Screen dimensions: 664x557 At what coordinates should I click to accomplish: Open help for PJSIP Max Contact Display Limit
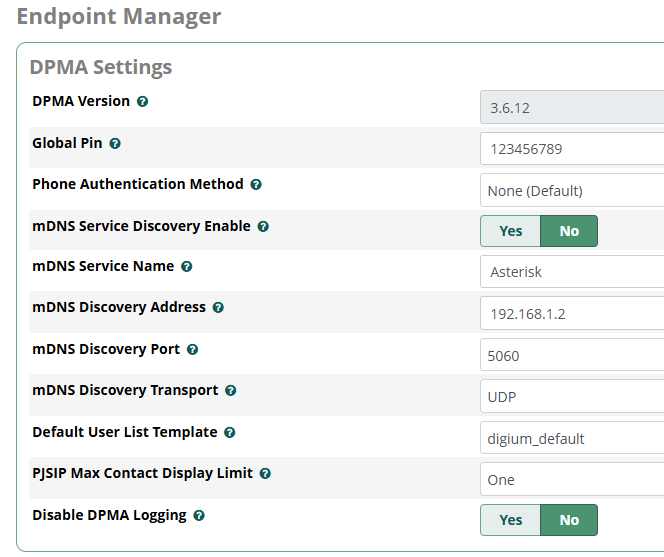point(266,474)
